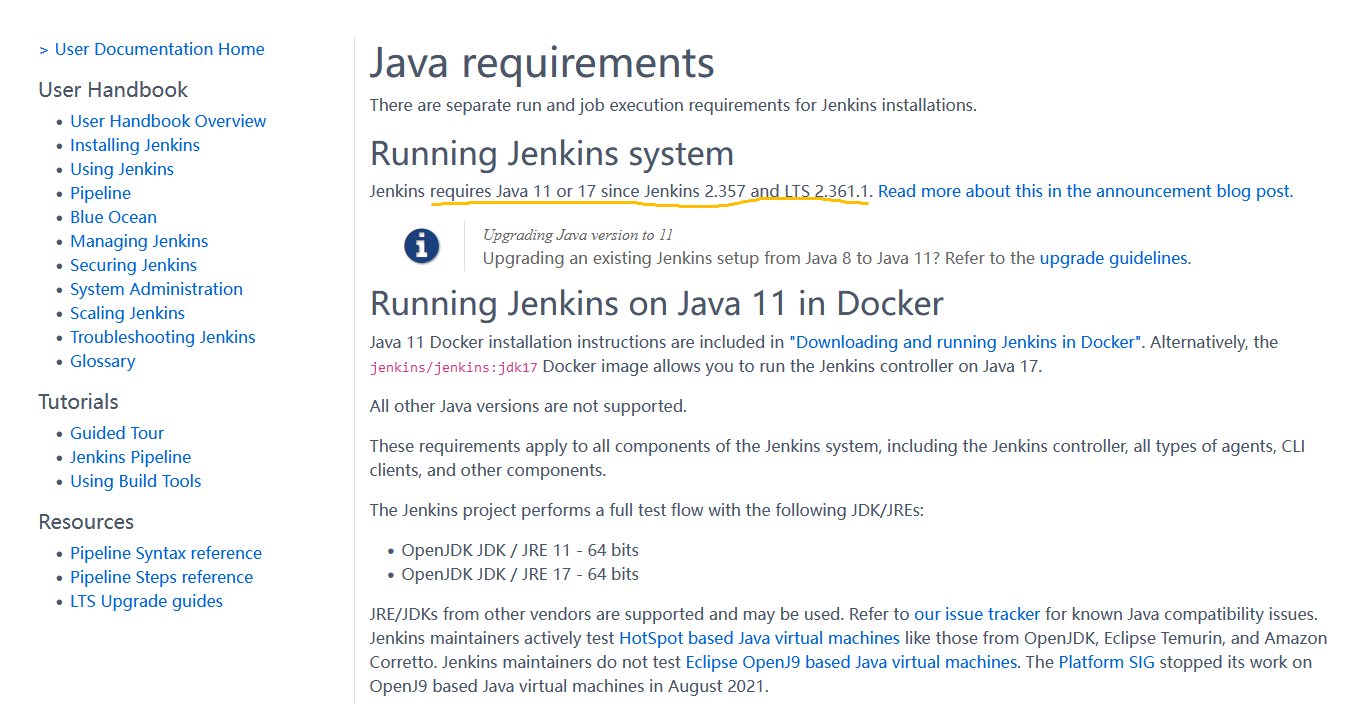Open LTS Upgrade guides
Image resolution: width=1355 pixels, height=704 pixels.
[146, 601]
